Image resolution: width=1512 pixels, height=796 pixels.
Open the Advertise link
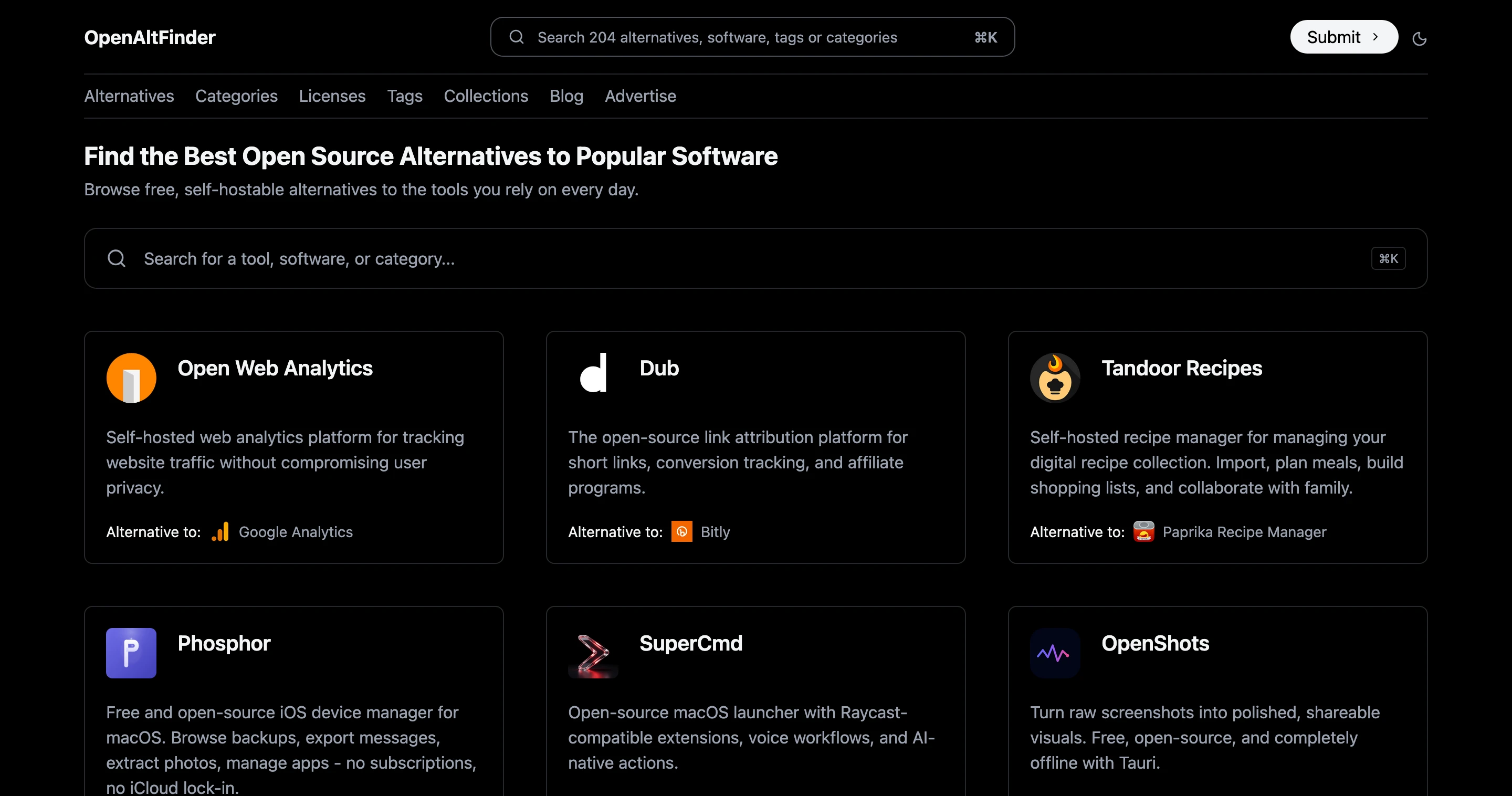pyautogui.click(x=640, y=96)
